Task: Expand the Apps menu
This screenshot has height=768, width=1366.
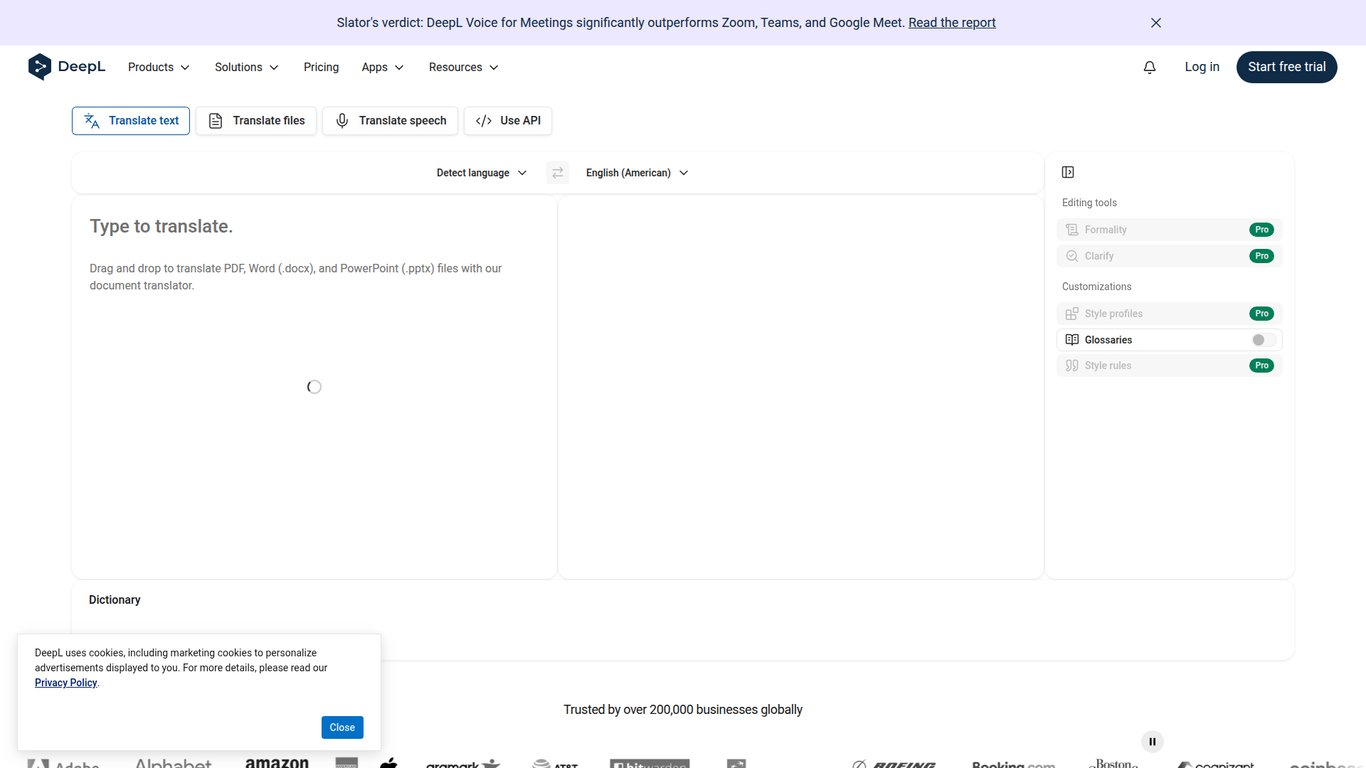Action: click(383, 67)
